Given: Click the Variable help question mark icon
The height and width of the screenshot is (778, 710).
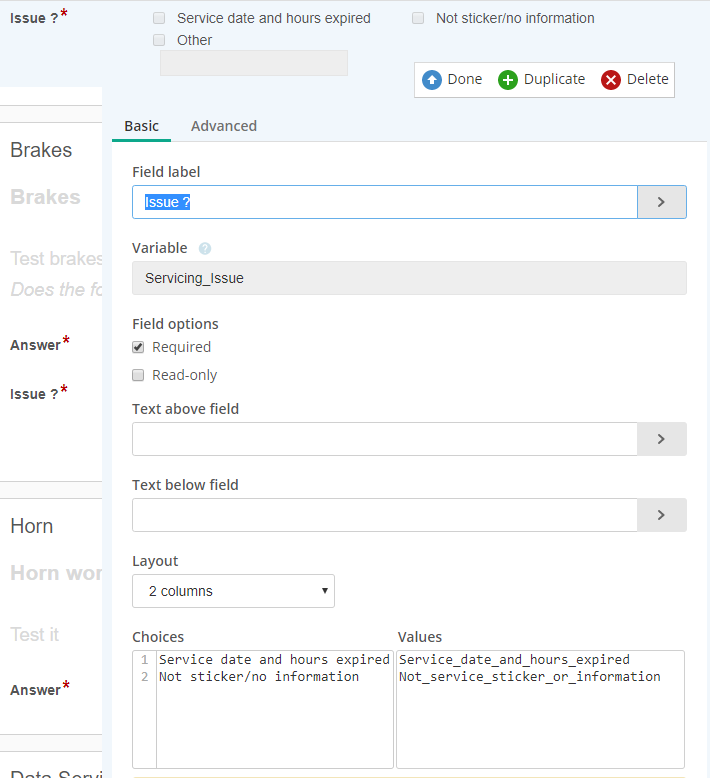Looking at the screenshot, I should pos(205,249).
